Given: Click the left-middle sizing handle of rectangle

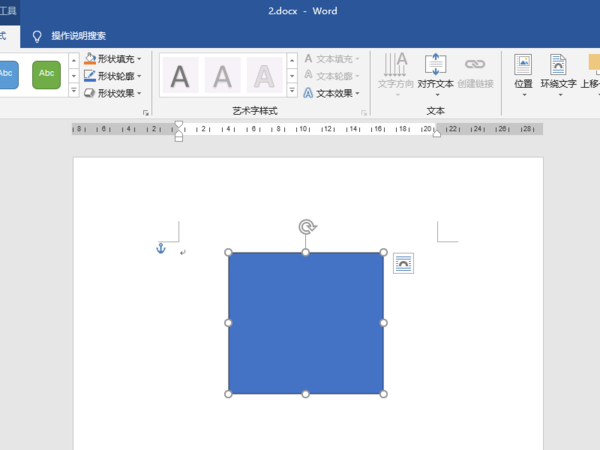Looking at the screenshot, I should click(228, 323).
